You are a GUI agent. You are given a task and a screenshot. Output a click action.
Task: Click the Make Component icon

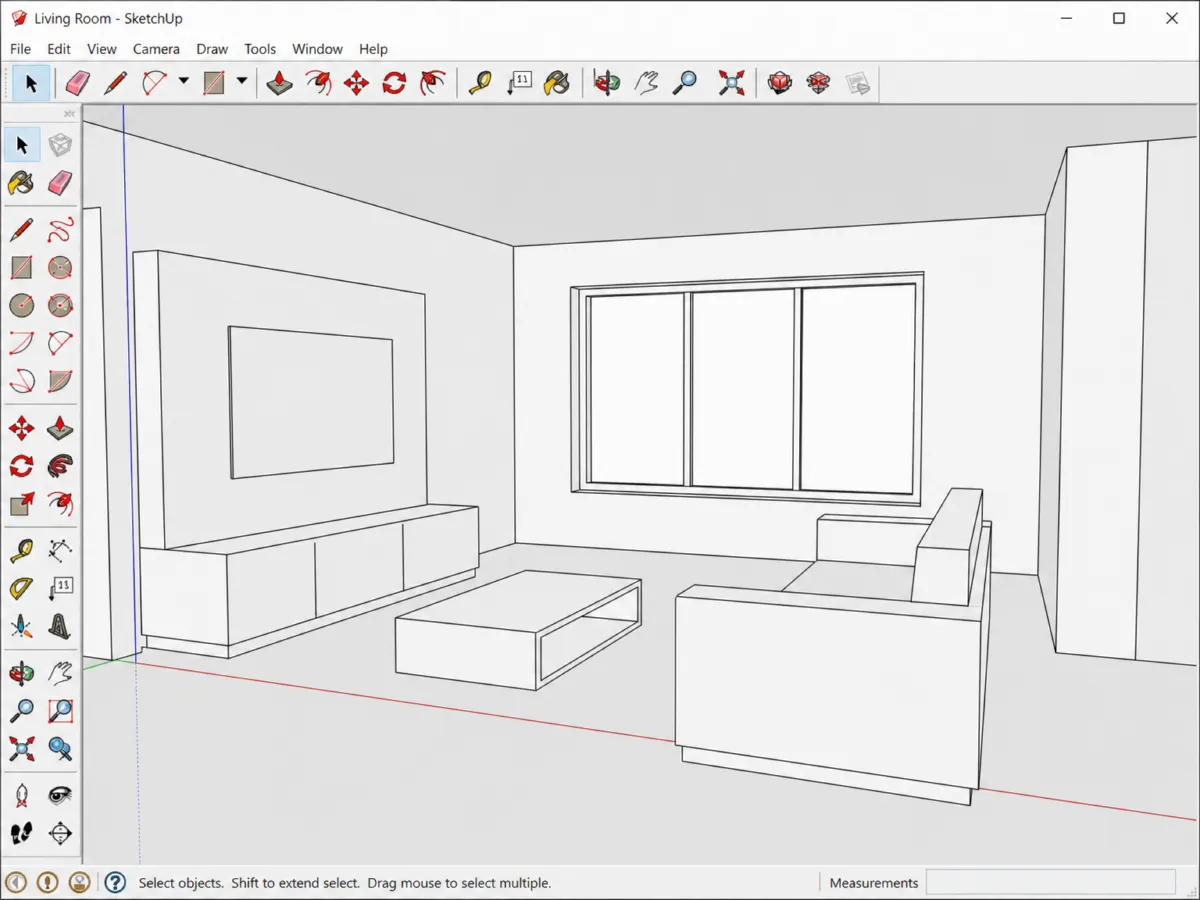pos(60,145)
